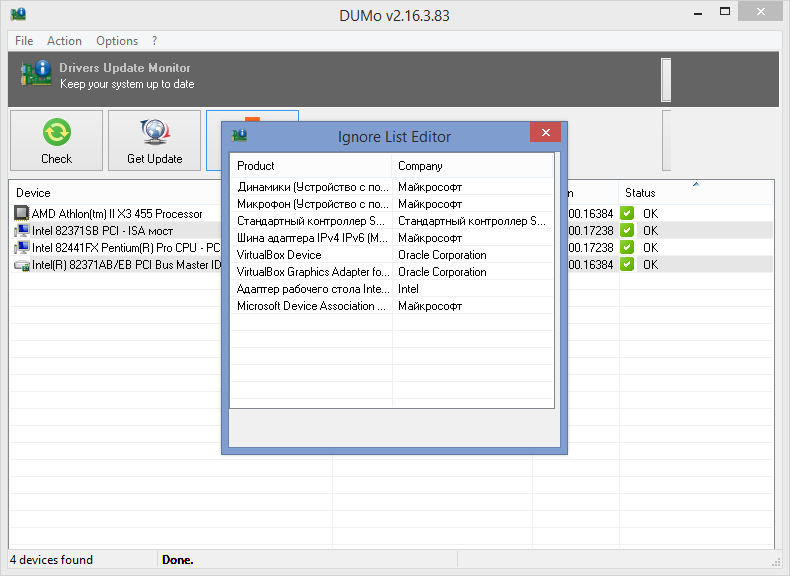
Task: Click Oracle Corporation cell for VirtualBox Graphics Adapter
Action: pyautogui.click(x=442, y=272)
